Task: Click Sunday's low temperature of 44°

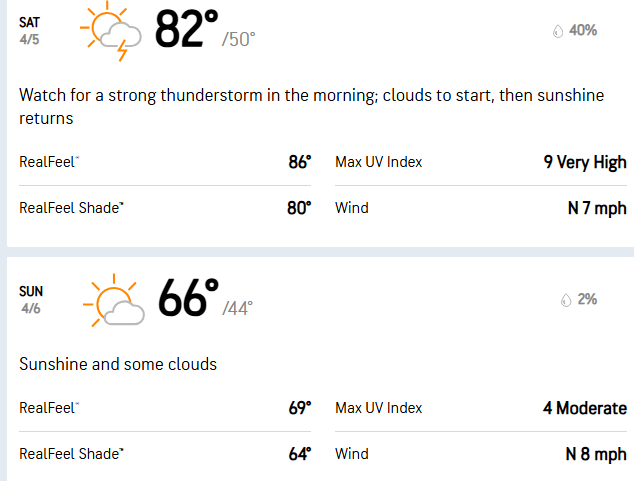Action: [x=238, y=307]
